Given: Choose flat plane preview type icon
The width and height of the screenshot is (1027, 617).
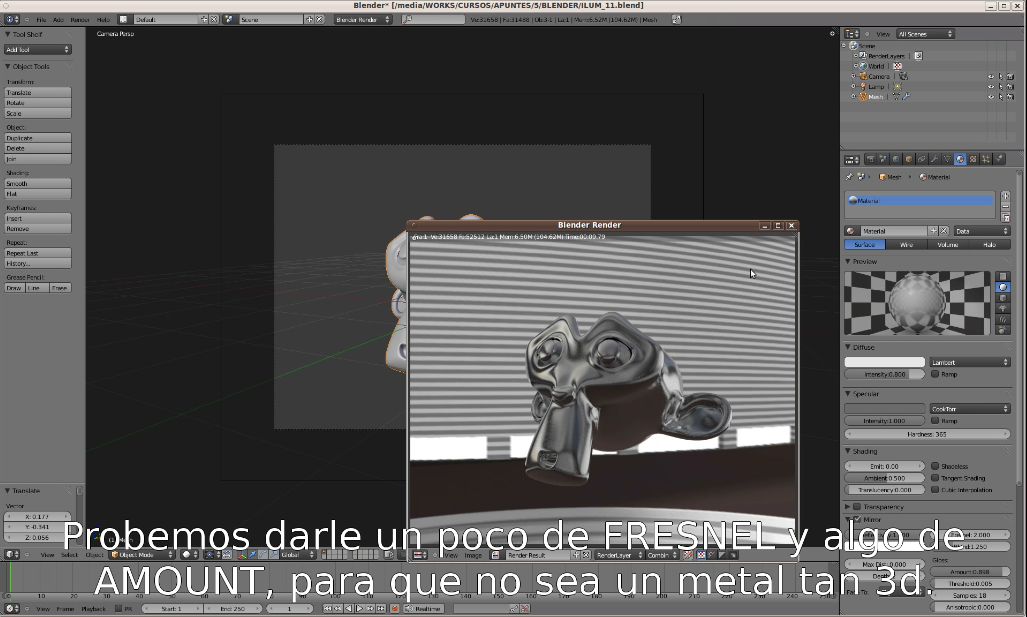Looking at the screenshot, I should 1003,276.
